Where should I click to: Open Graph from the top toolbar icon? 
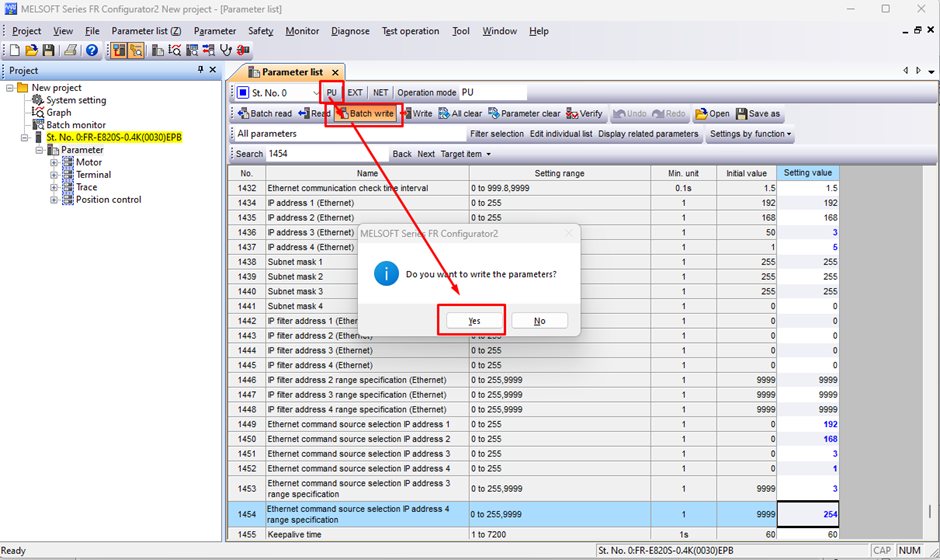pos(174,50)
